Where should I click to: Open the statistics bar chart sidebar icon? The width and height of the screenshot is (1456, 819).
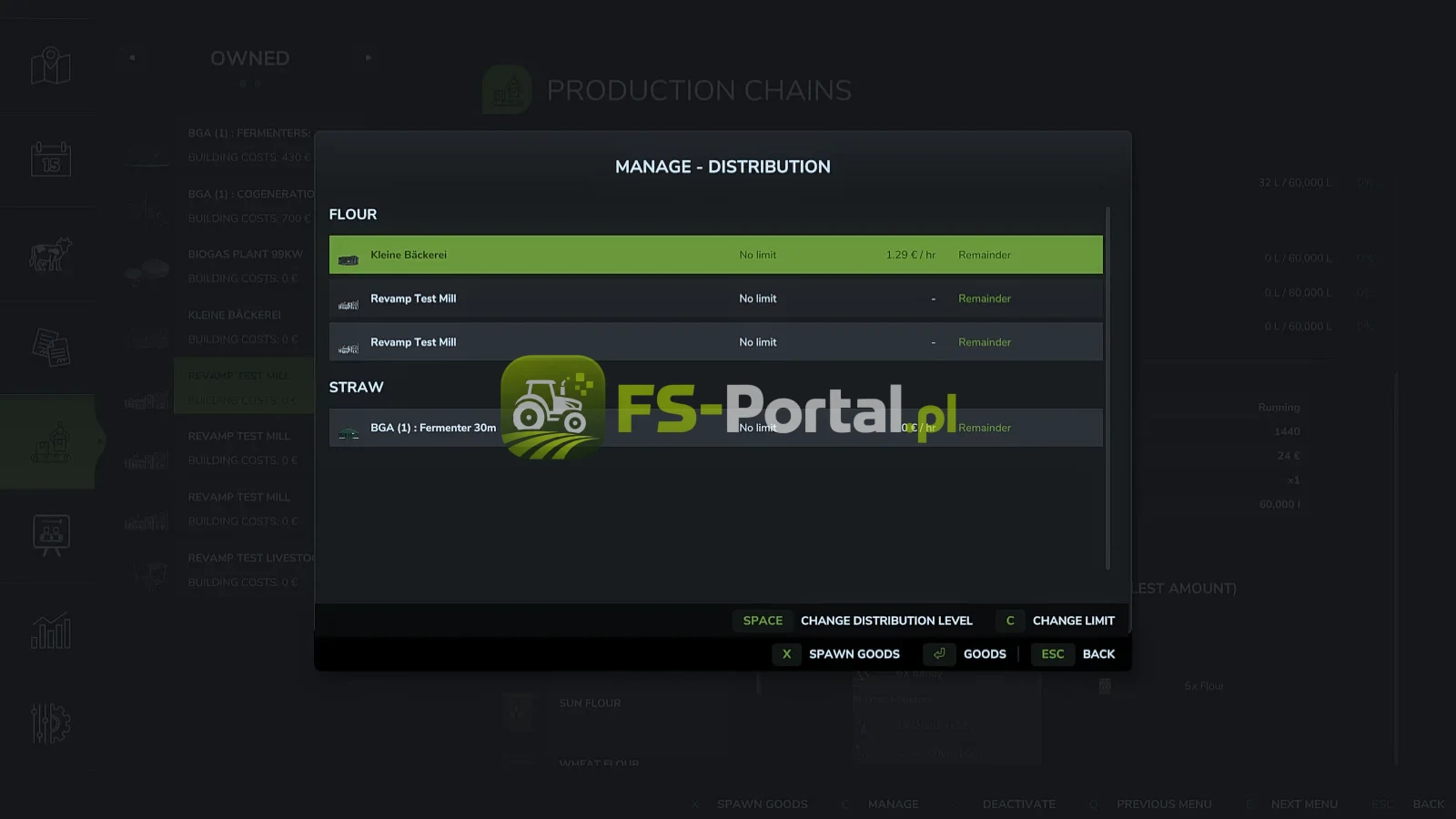click(x=51, y=631)
